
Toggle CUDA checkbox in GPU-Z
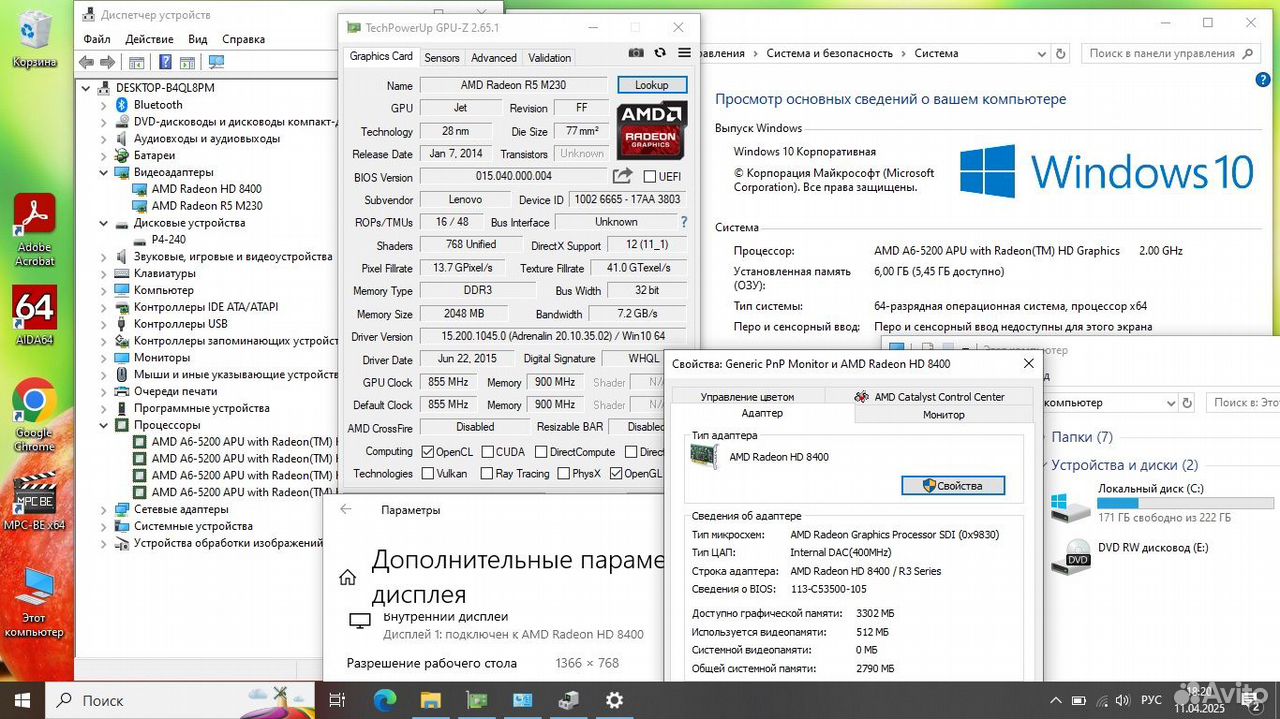coord(488,452)
